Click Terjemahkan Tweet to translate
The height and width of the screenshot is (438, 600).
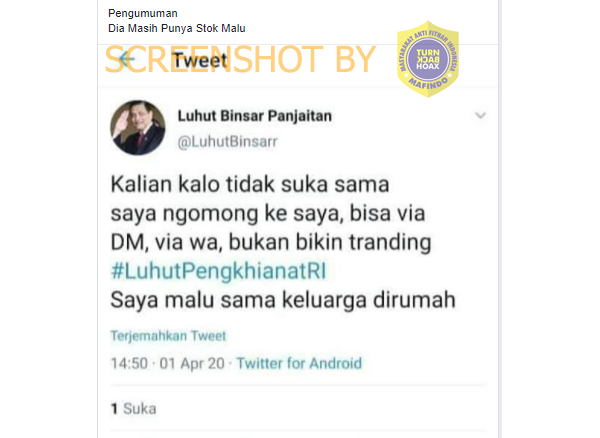[168, 336]
